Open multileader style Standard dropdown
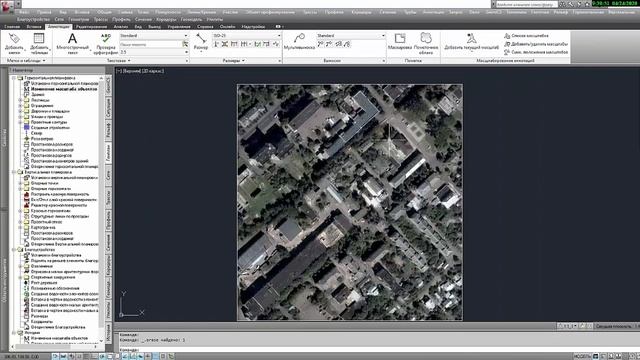The image size is (640, 360). (x=351, y=36)
